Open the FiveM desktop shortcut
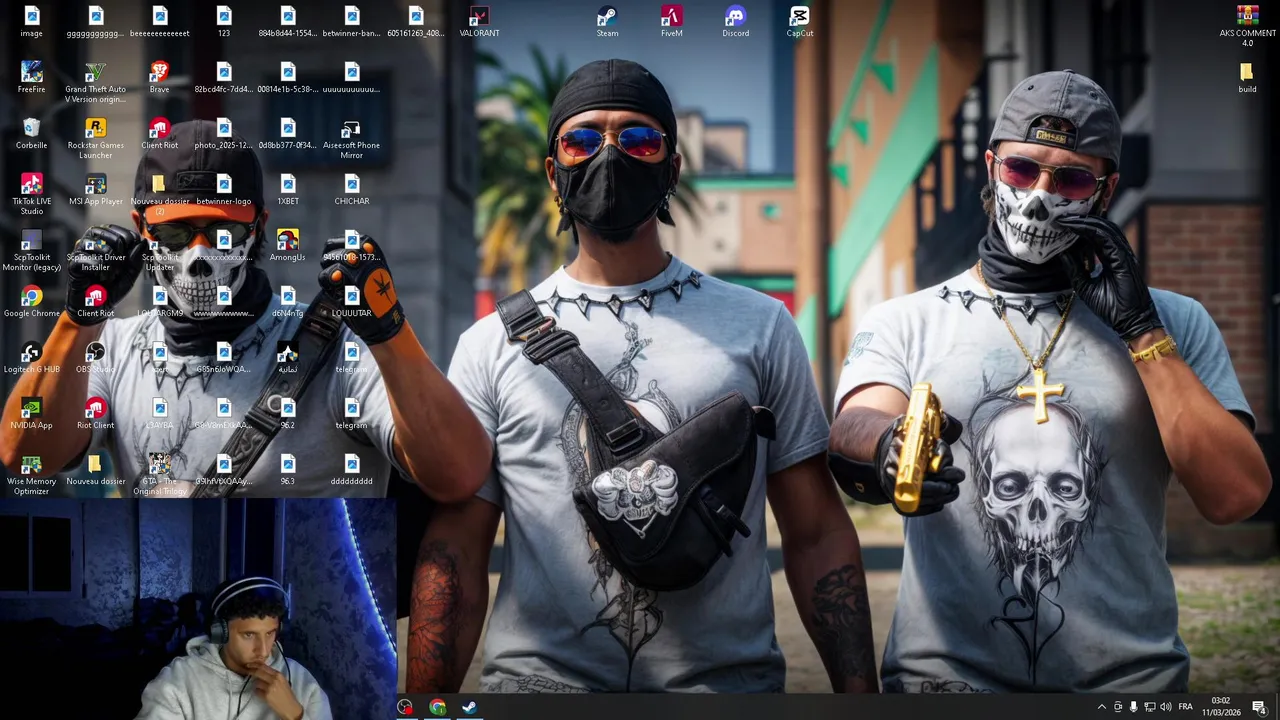 click(x=671, y=22)
